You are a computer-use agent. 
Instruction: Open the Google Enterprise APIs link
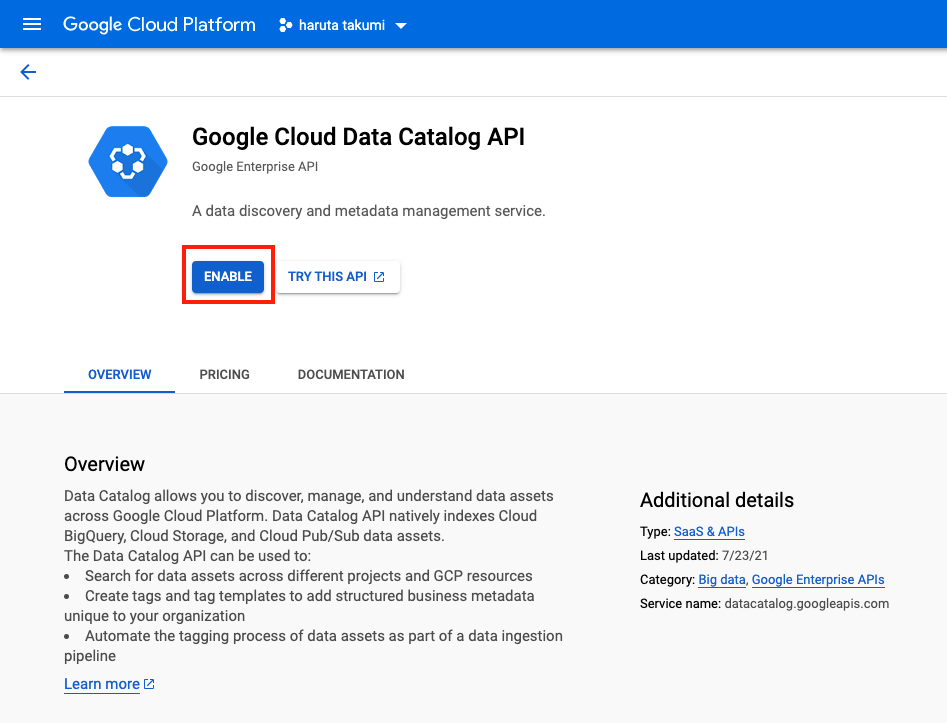(x=818, y=579)
